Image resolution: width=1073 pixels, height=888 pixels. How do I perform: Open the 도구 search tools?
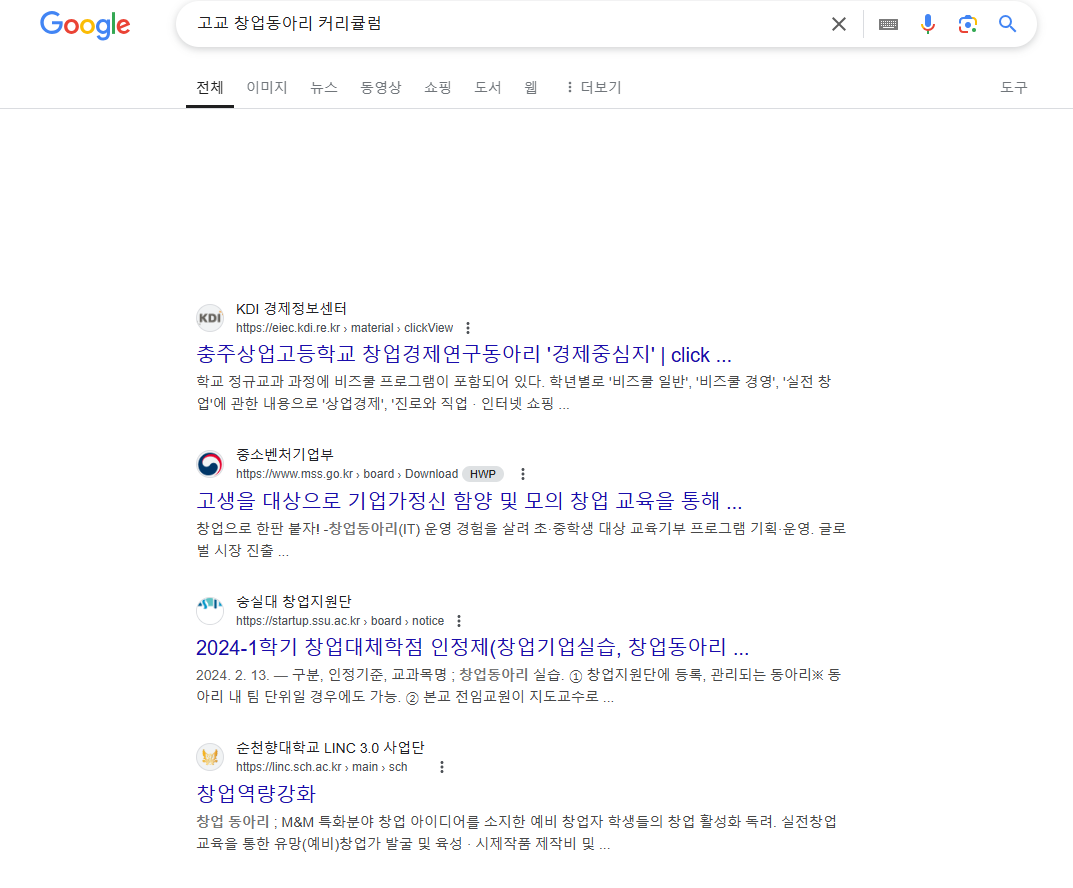(1013, 88)
